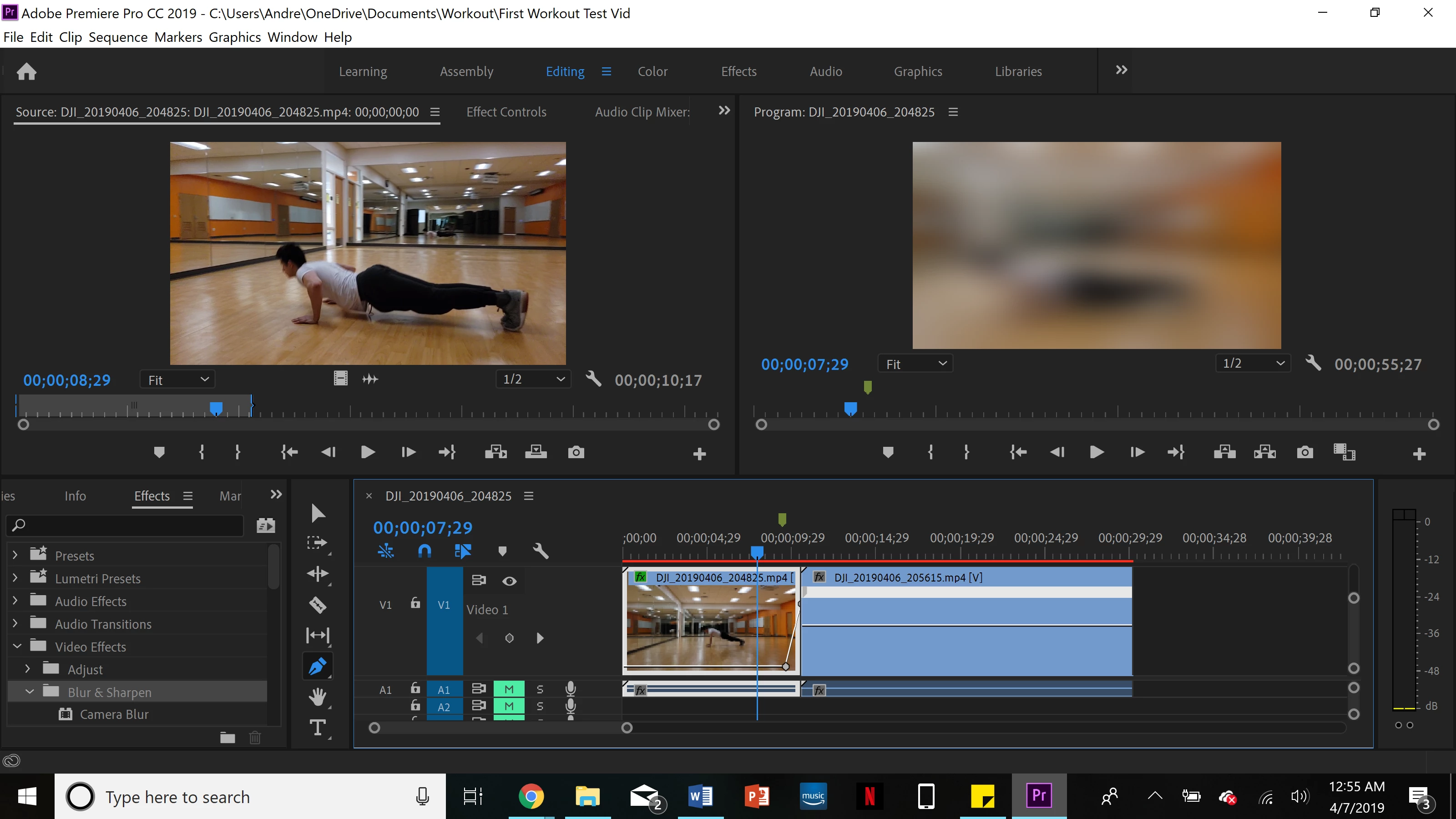Screen dimensions: 1456x819
Task: Click the Source monitor playhead scrubber
Action: (216, 408)
